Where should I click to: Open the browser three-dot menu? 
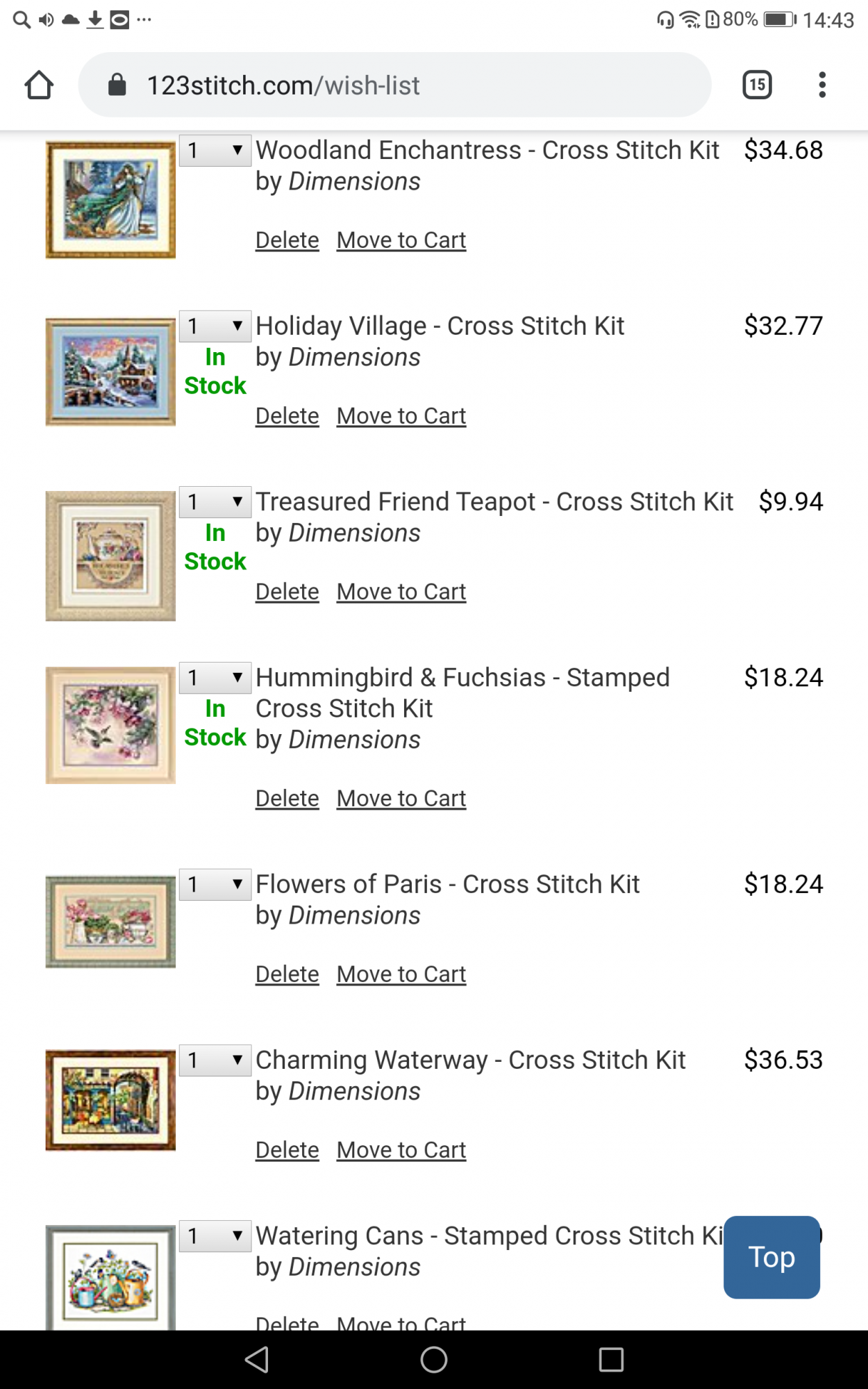click(x=822, y=85)
